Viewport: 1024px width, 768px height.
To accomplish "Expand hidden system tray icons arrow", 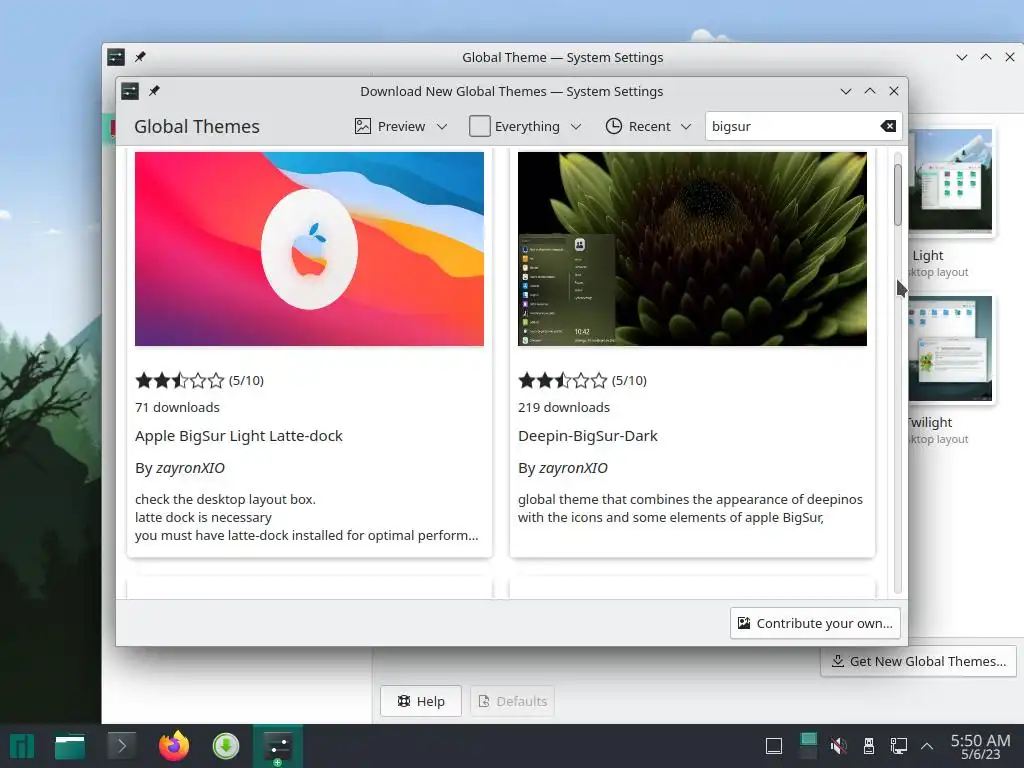I will 927,745.
